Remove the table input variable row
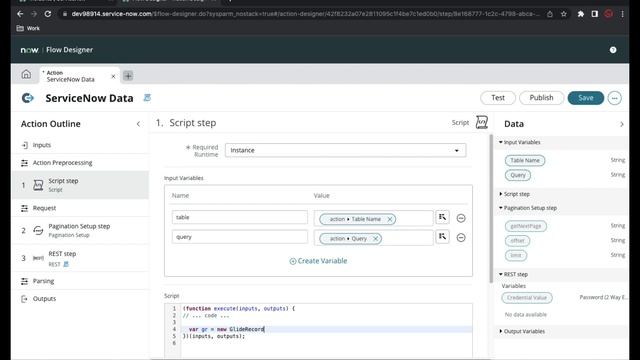Screen dimensions: 640x360 click(461, 218)
